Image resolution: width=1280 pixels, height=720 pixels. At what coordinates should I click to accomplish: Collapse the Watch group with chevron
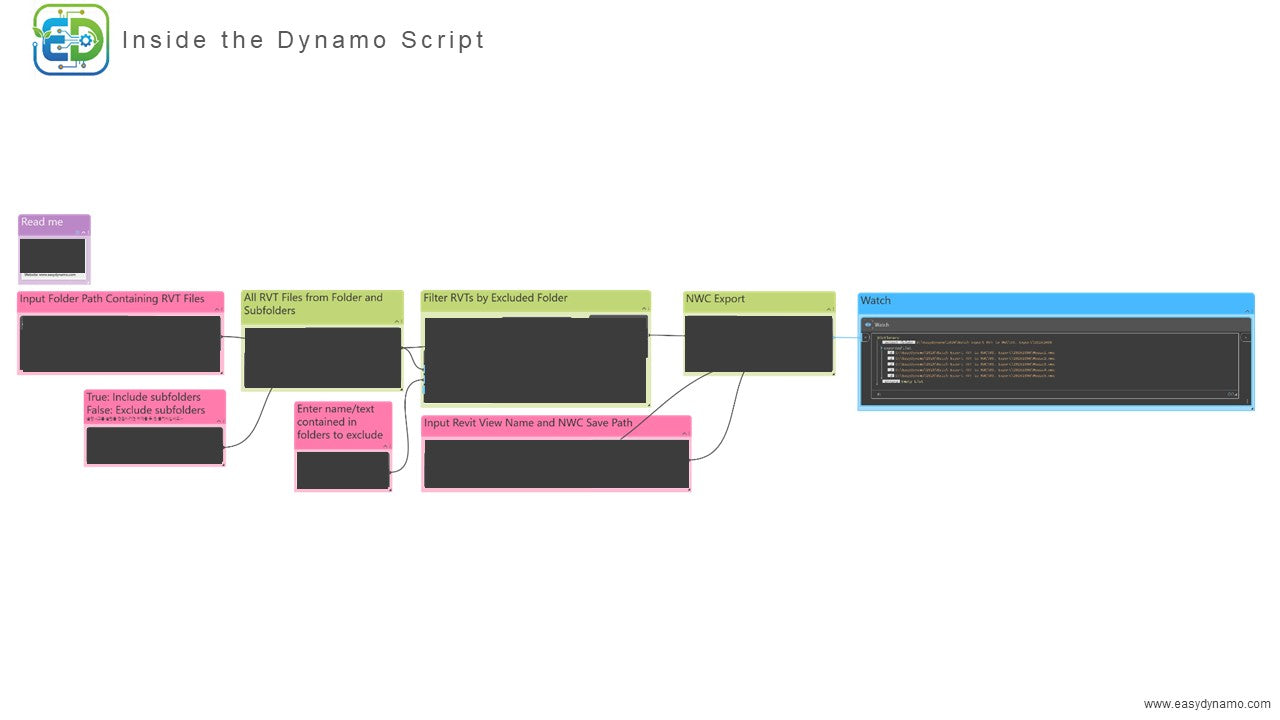[1247, 311]
